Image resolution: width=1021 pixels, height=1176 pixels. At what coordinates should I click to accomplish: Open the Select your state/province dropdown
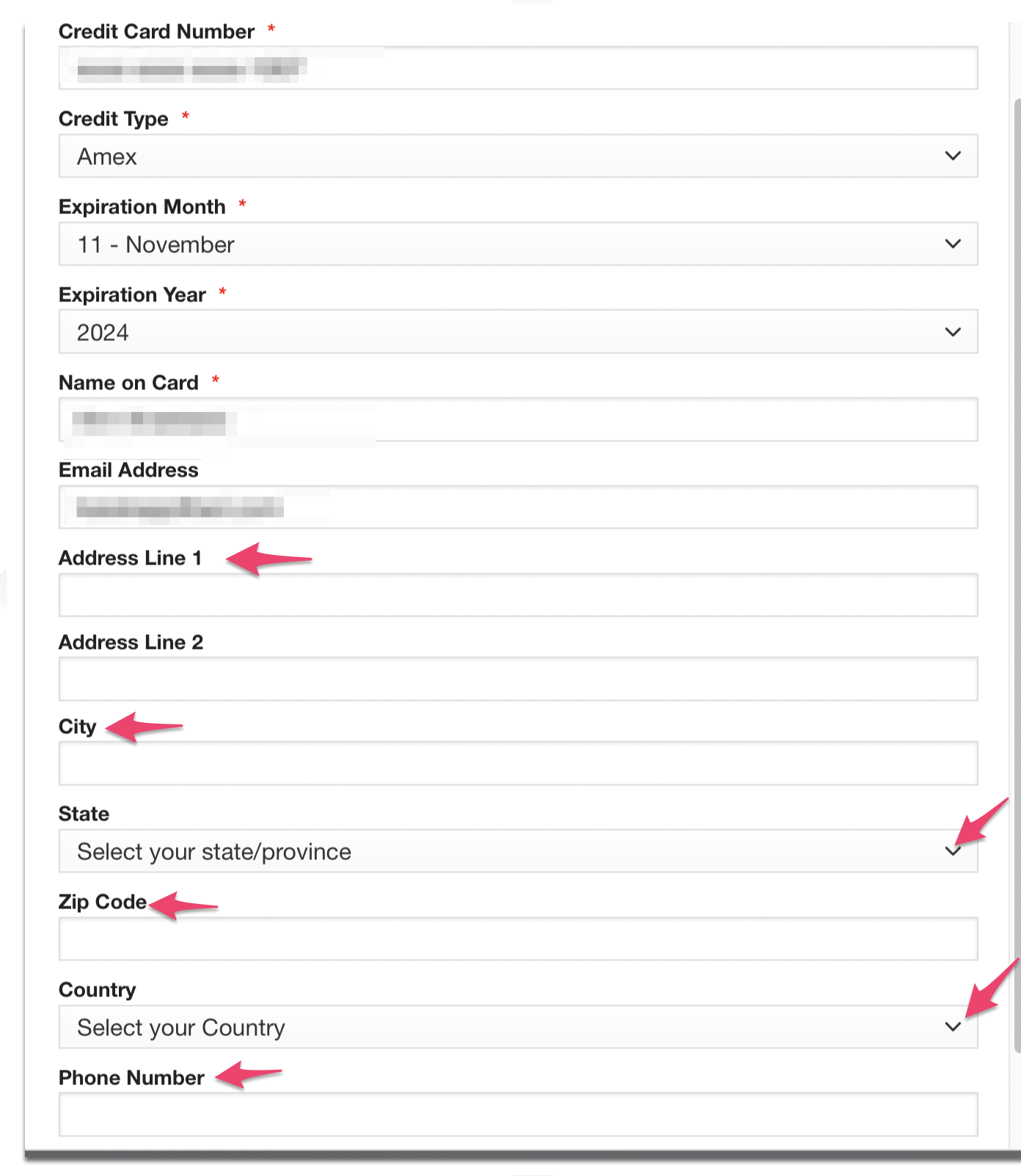pyautogui.click(x=518, y=851)
